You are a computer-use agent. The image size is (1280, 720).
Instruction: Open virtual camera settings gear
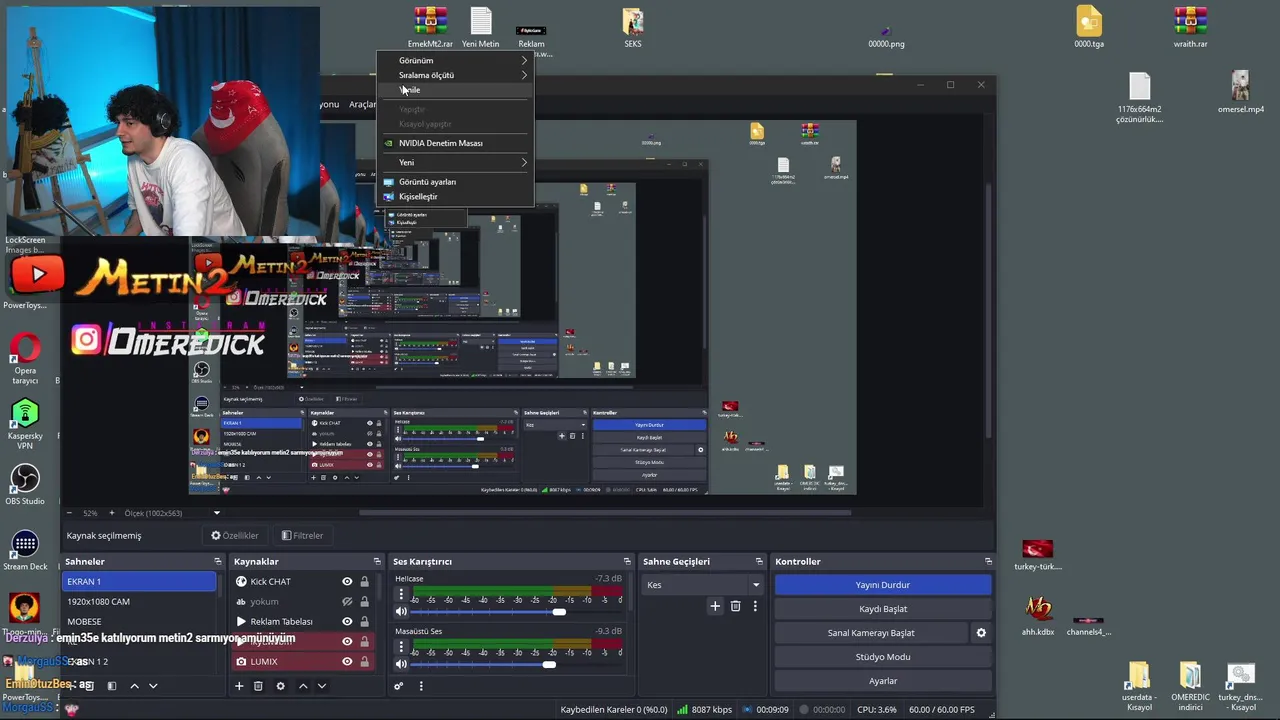[981, 633]
